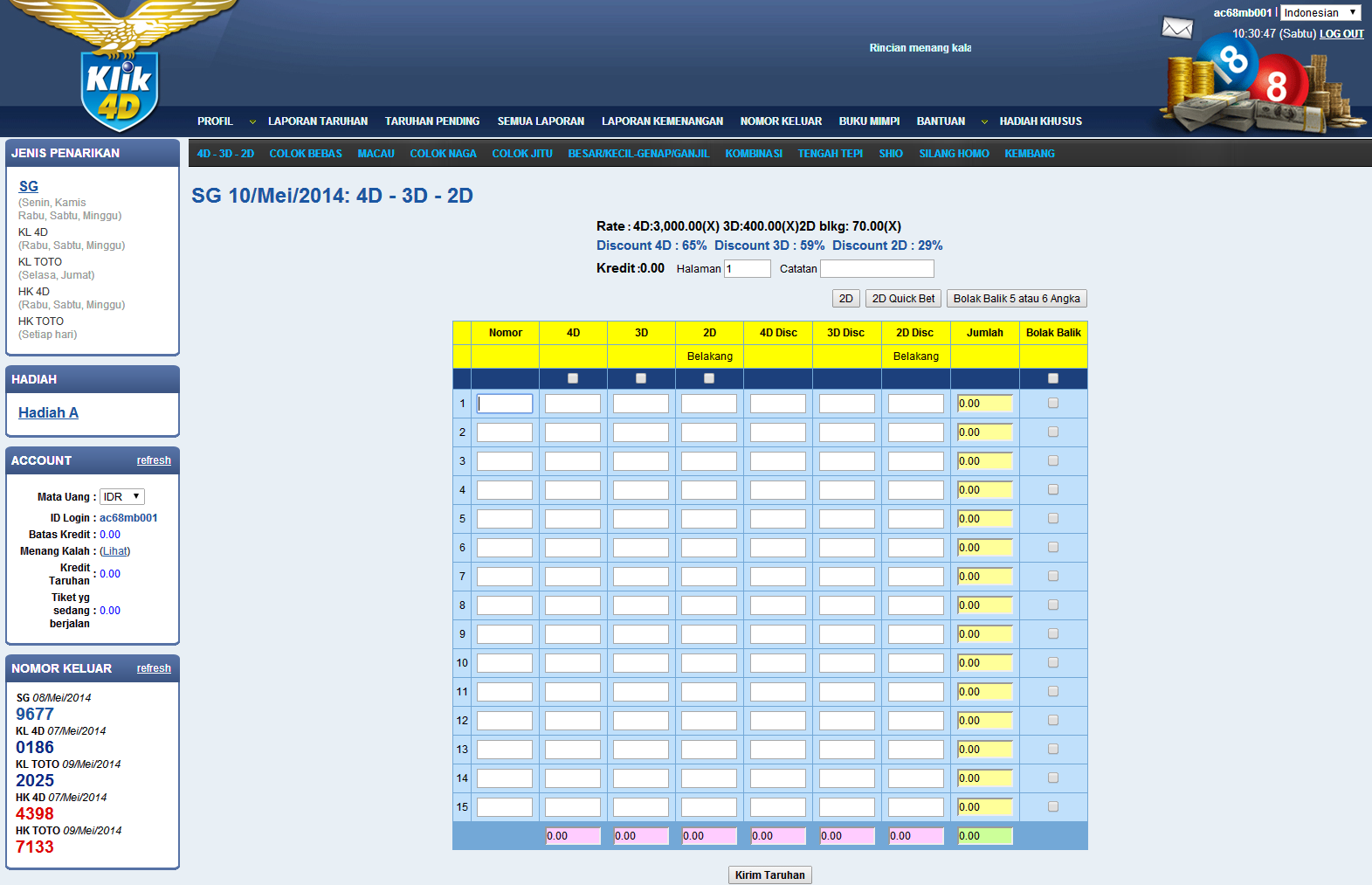Open the envelope messages icon

click(x=1176, y=29)
